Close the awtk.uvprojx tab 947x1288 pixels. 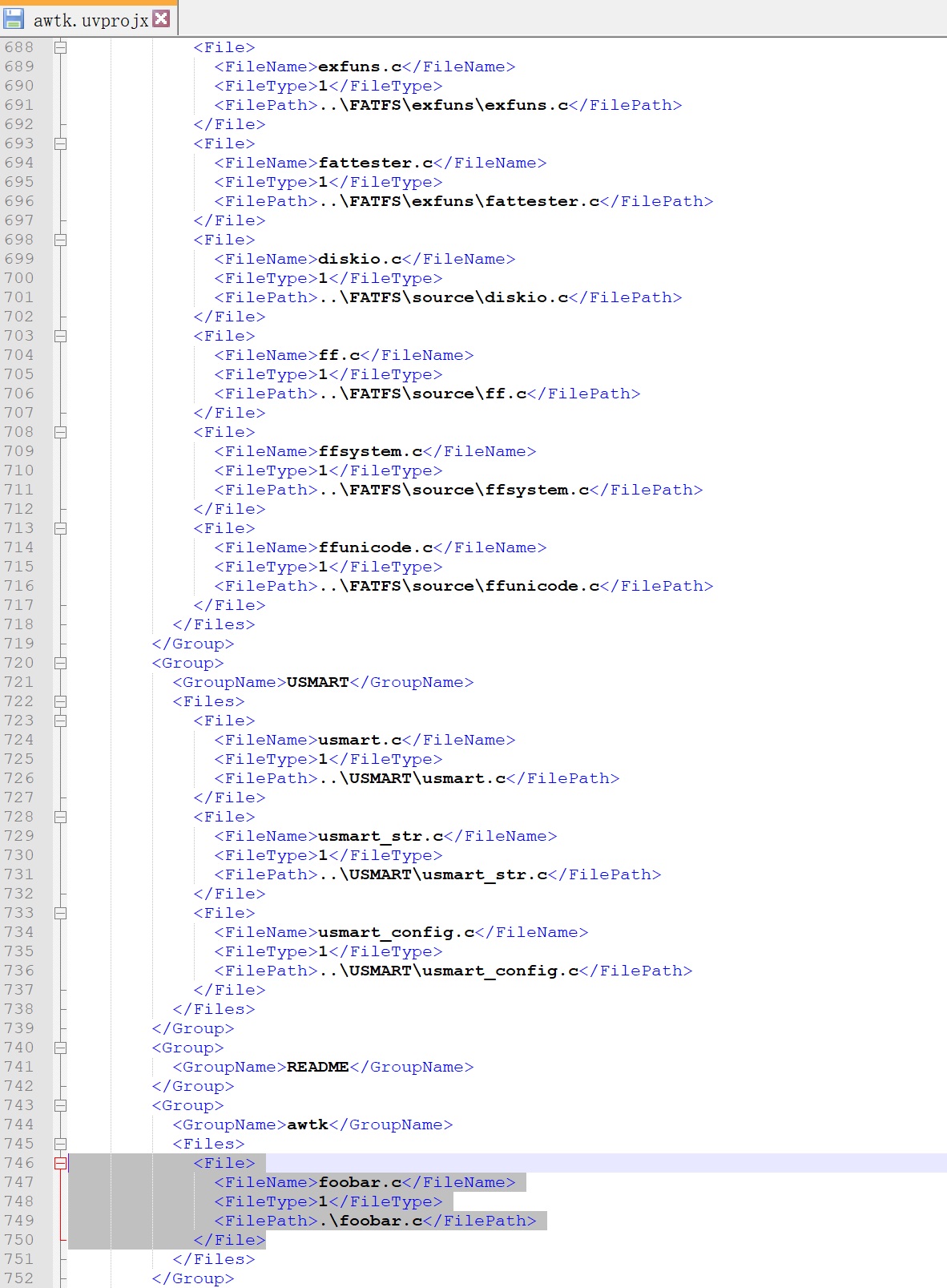(161, 18)
